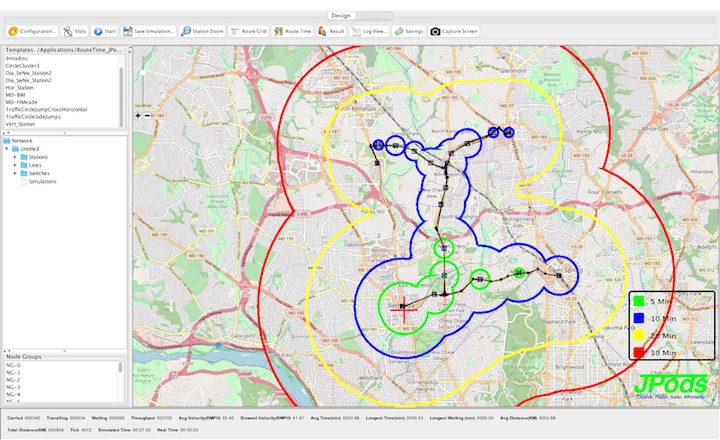Expand the Stations folder
Image resolution: width=720 pixels, height=440 pixels.
15,157
